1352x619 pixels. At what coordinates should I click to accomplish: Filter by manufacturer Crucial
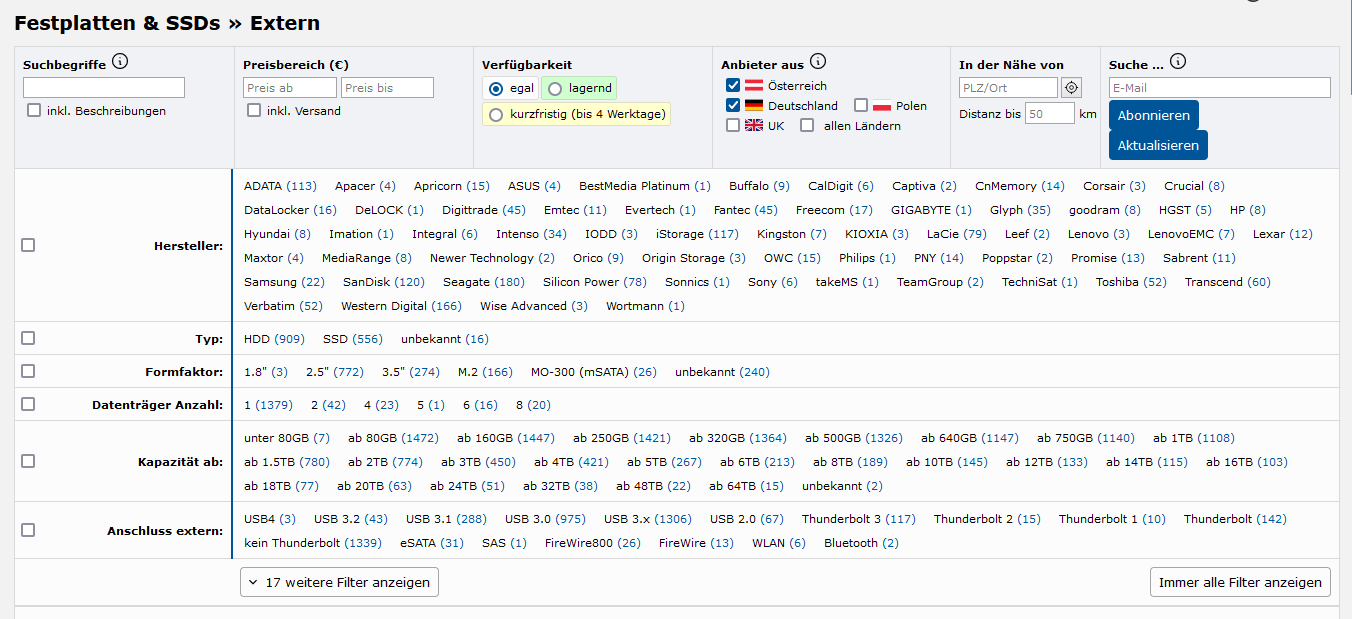1194,186
